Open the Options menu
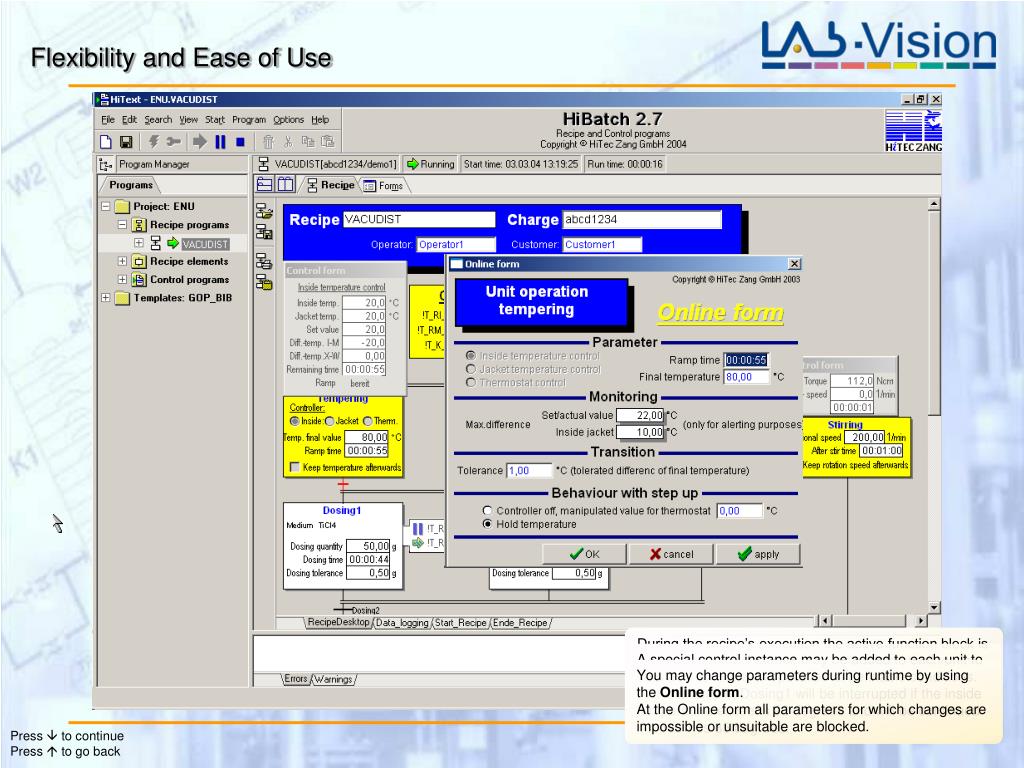 coord(289,120)
